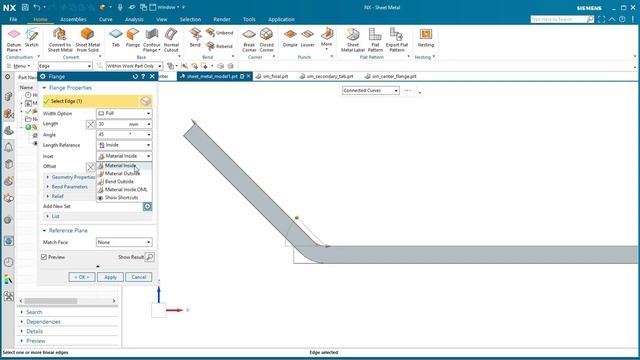Reset the Flange dialog
Viewport: 640px width, 360px height.
(135, 77)
